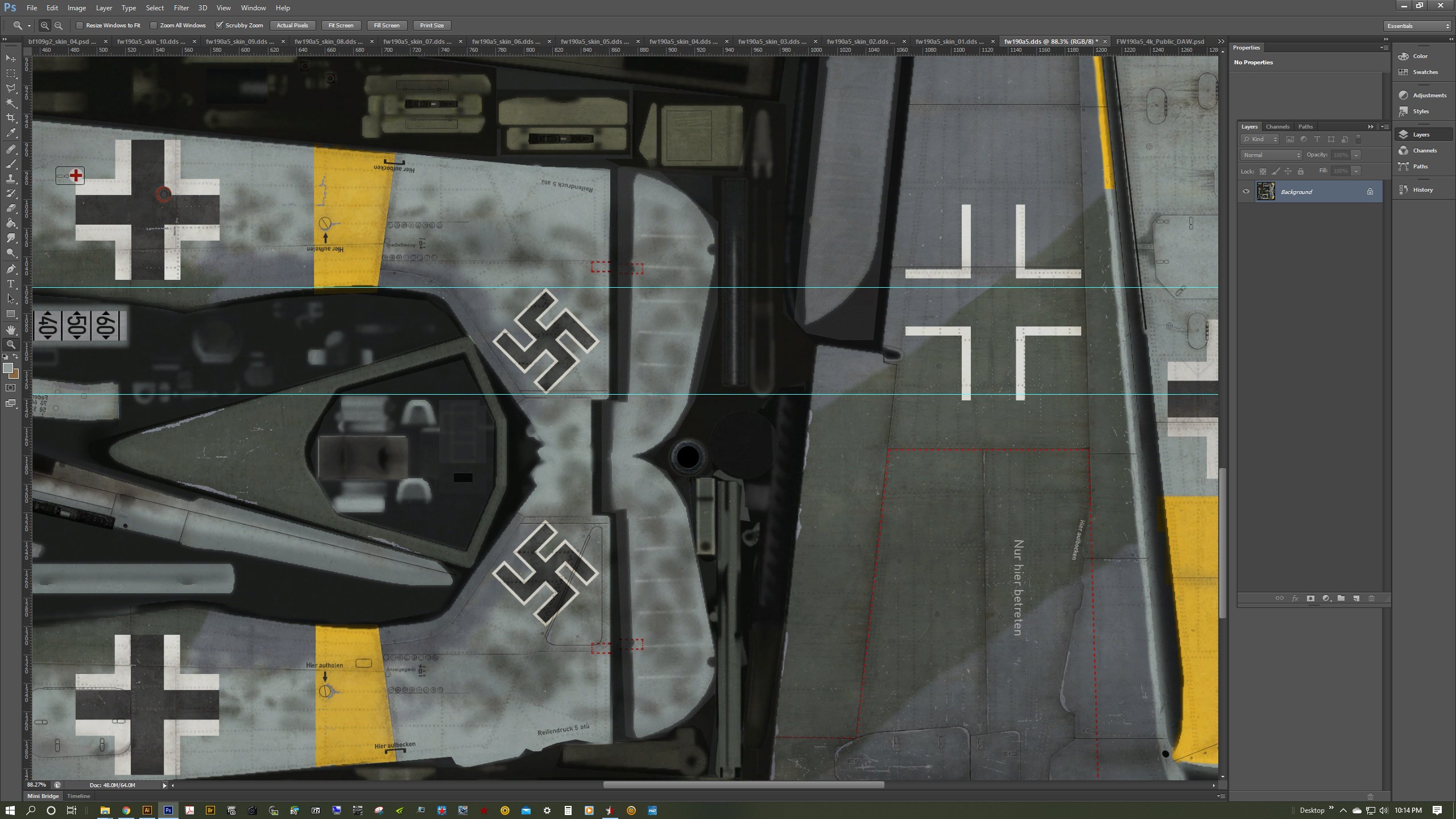Pick the Eyedropper tool
This screenshot has width=1456, height=819.
(11, 133)
